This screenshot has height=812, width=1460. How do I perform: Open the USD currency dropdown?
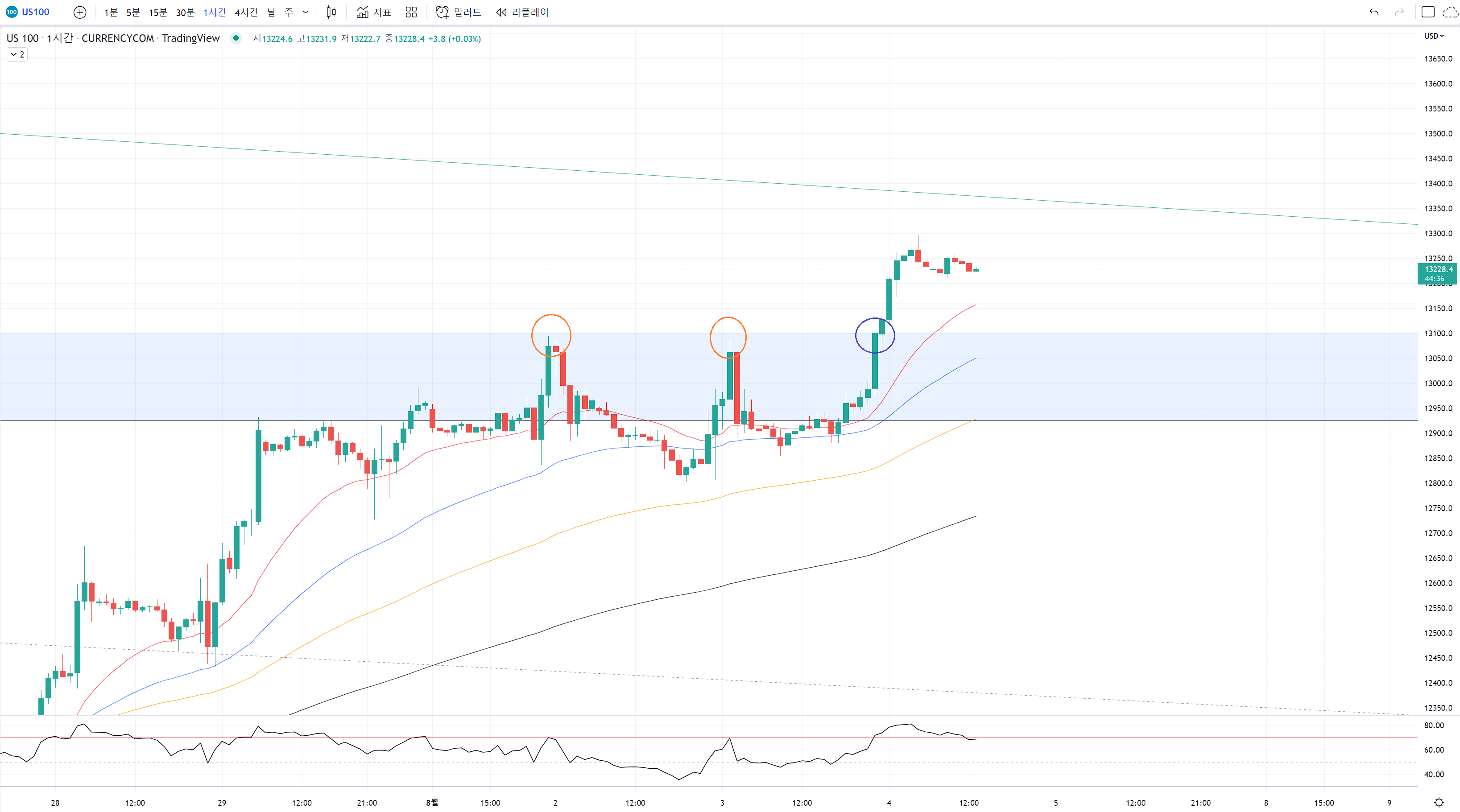pyautogui.click(x=1434, y=36)
